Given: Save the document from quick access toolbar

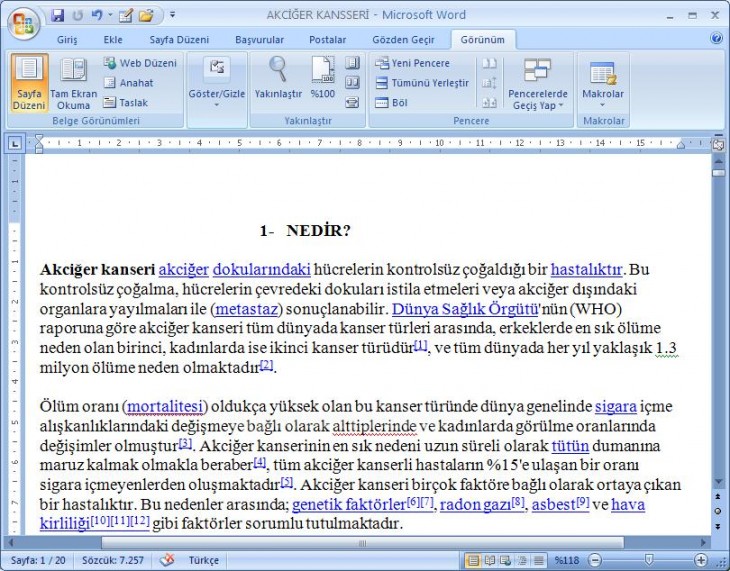Looking at the screenshot, I should click(x=58, y=15).
